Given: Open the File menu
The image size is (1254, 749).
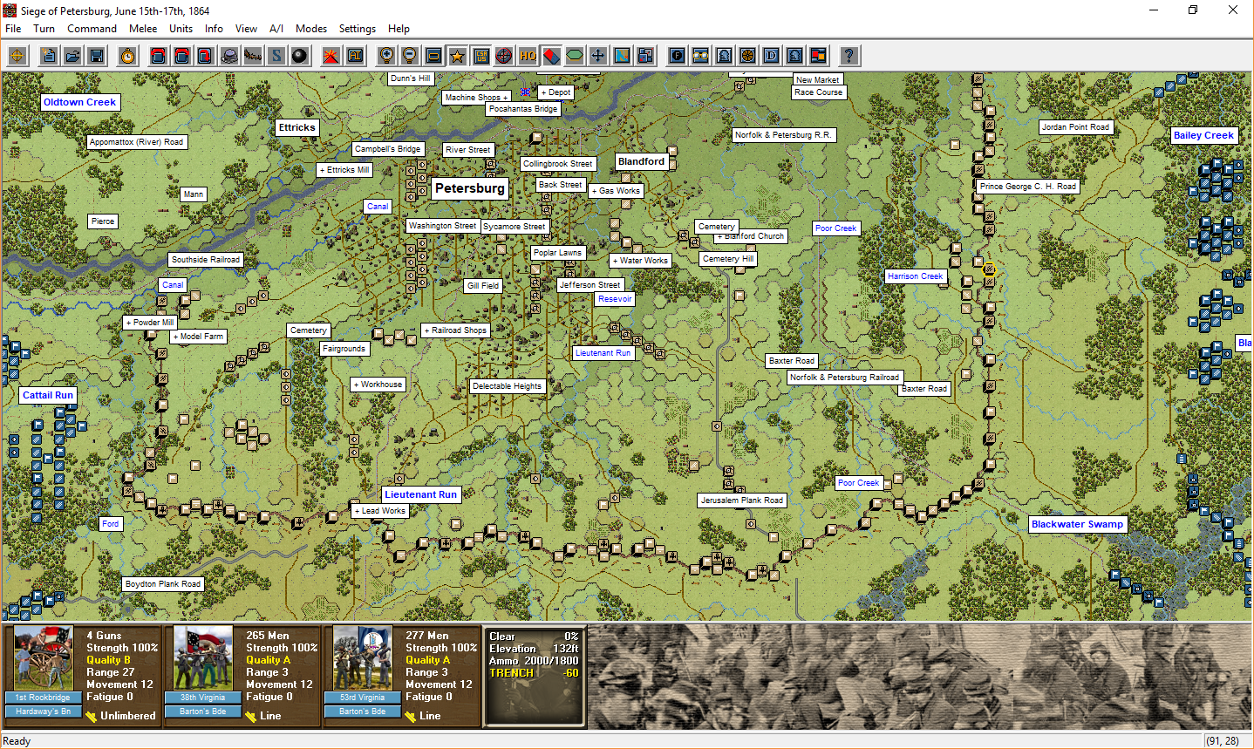Looking at the screenshot, I should (13, 29).
